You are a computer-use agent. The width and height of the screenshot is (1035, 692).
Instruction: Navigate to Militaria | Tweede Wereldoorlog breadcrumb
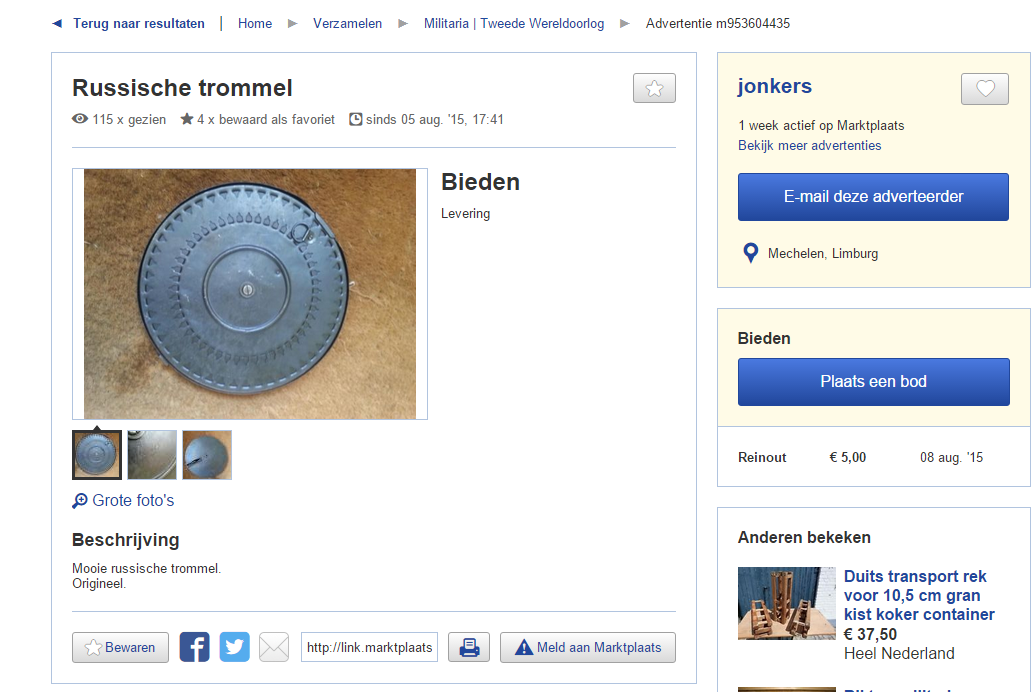click(513, 23)
